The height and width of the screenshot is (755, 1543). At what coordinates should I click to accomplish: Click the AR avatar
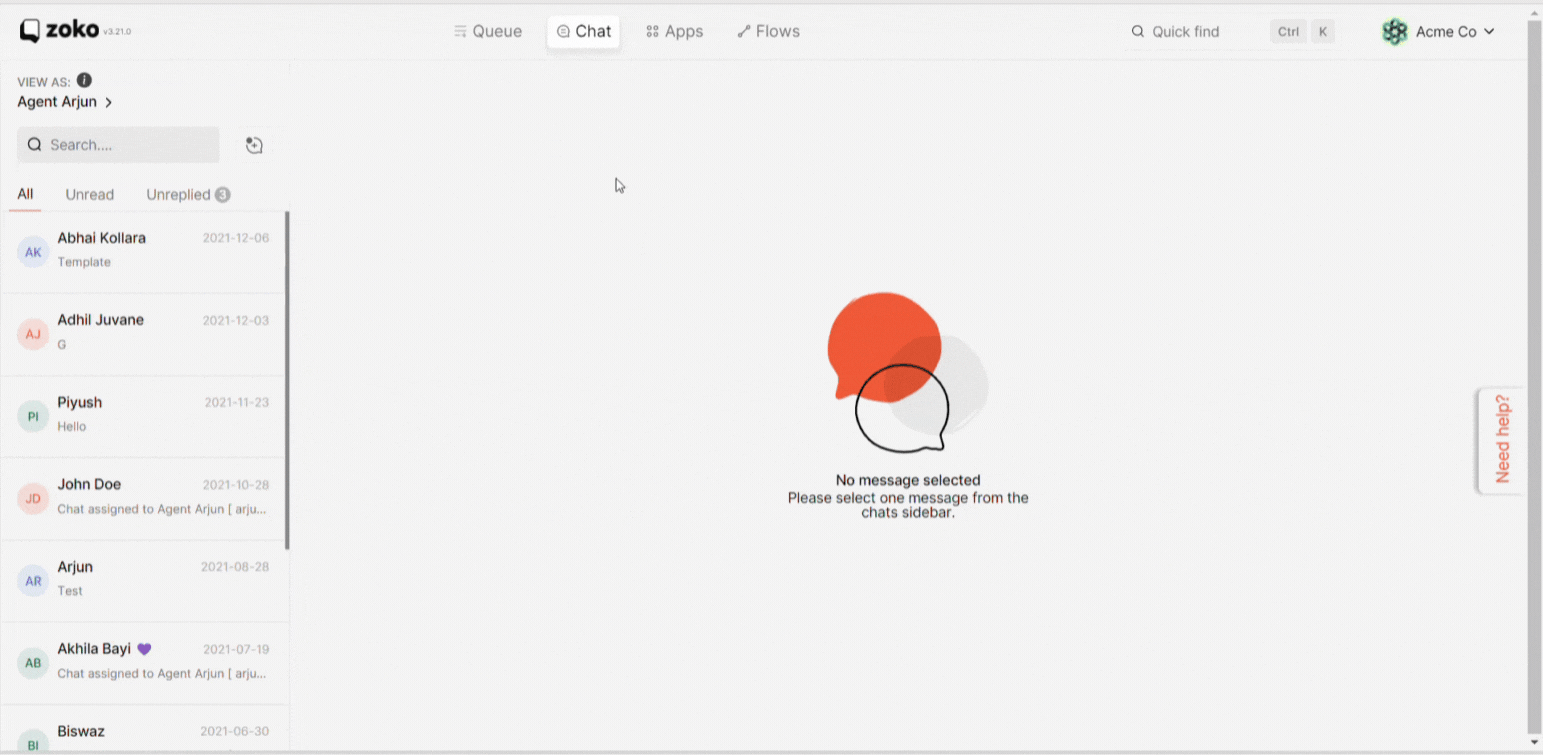pos(33,581)
